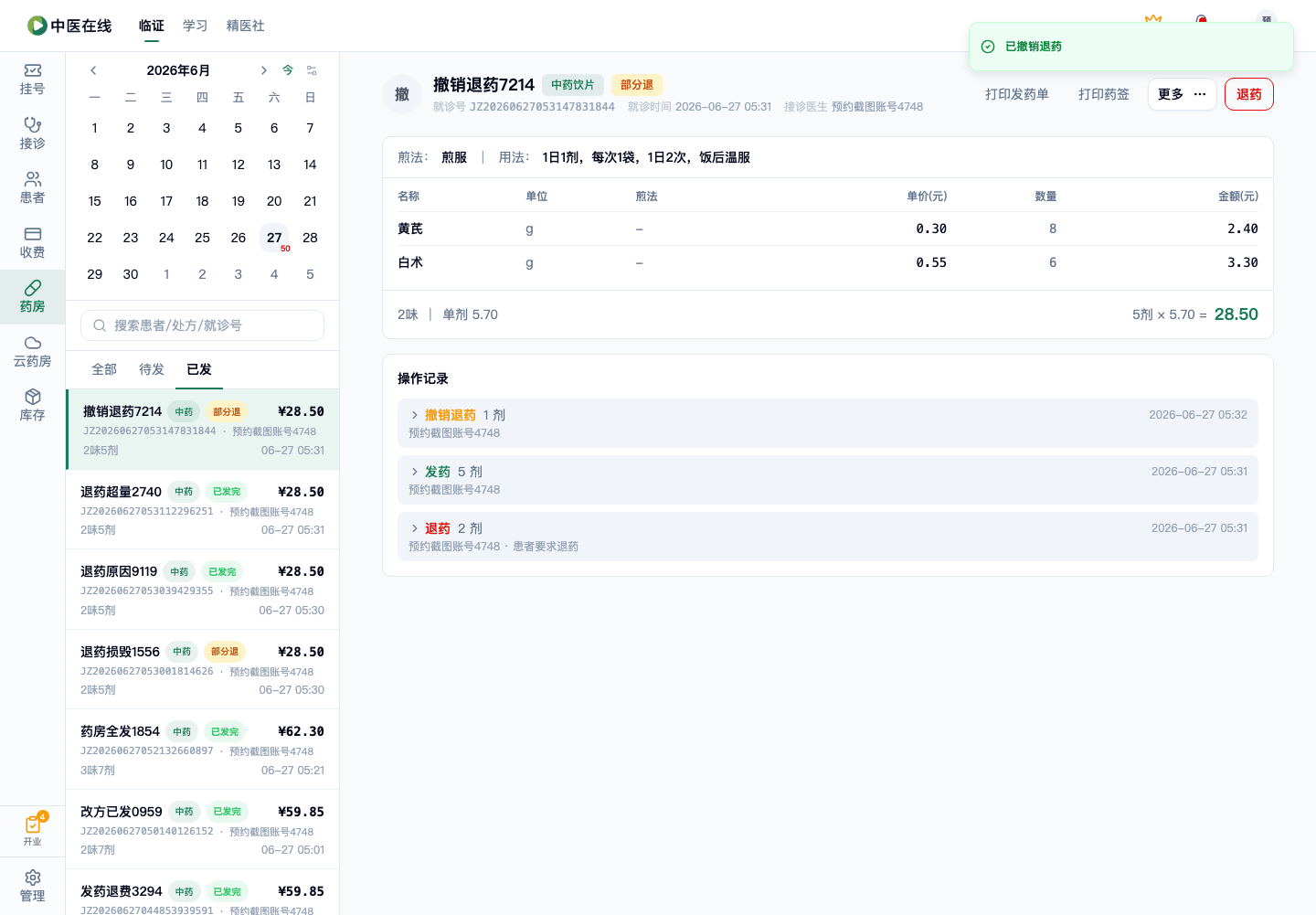1316x915 pixels.
Task: Open the 管理 settings gear icon
Action: 32,886
